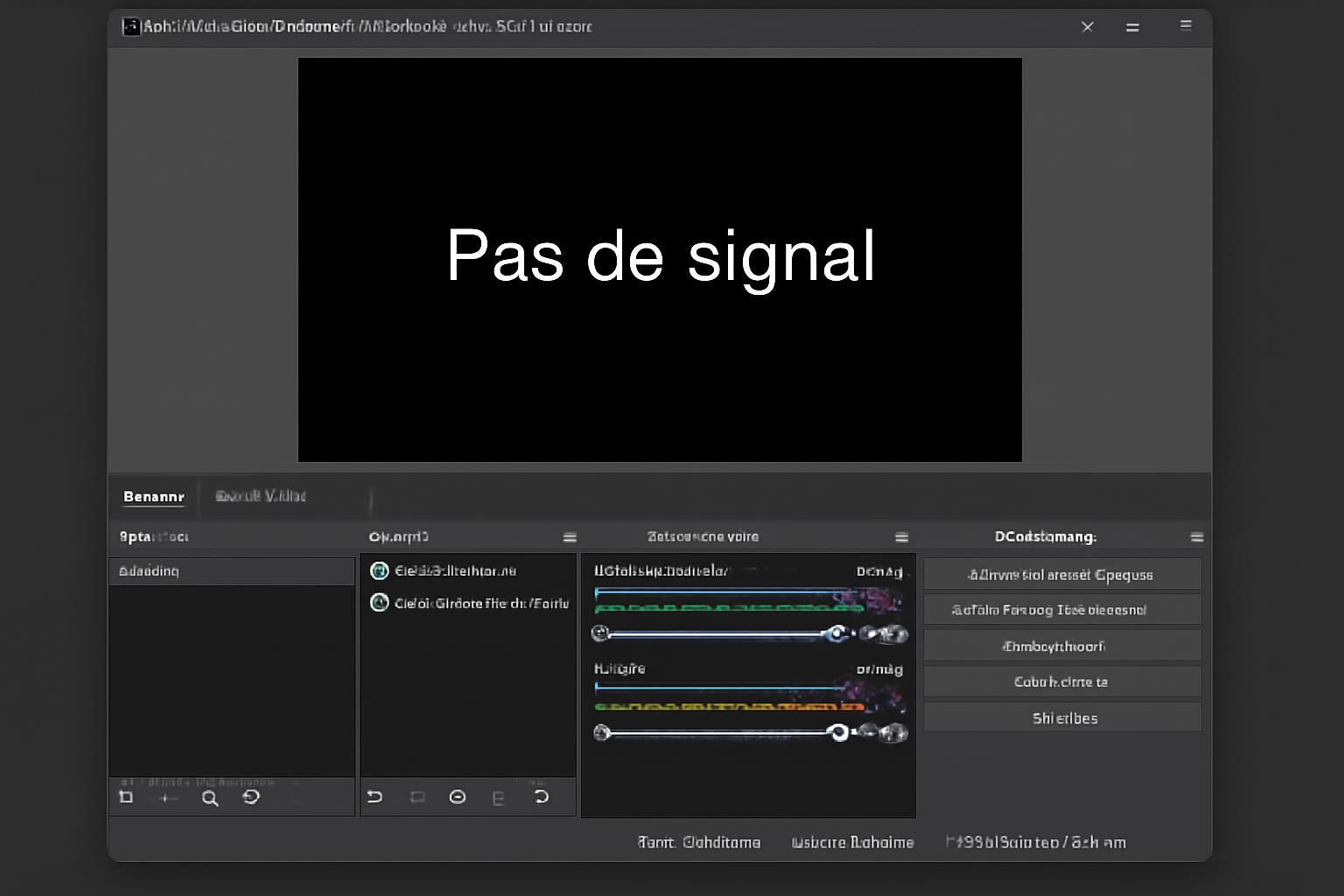Viewport: 1344px width, 896px height.
Task: Switch to the dim tab next to Benannr
Action: pos(261,496)
